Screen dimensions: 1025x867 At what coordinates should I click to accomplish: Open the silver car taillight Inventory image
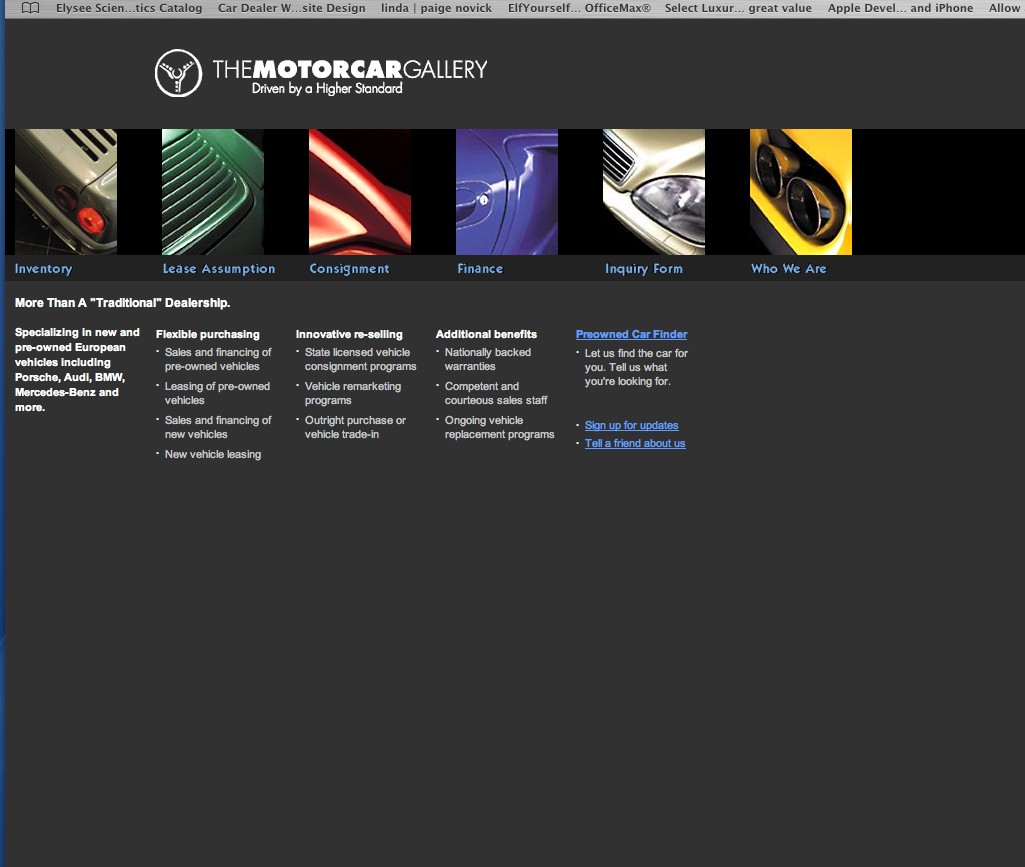pos(66,192)
